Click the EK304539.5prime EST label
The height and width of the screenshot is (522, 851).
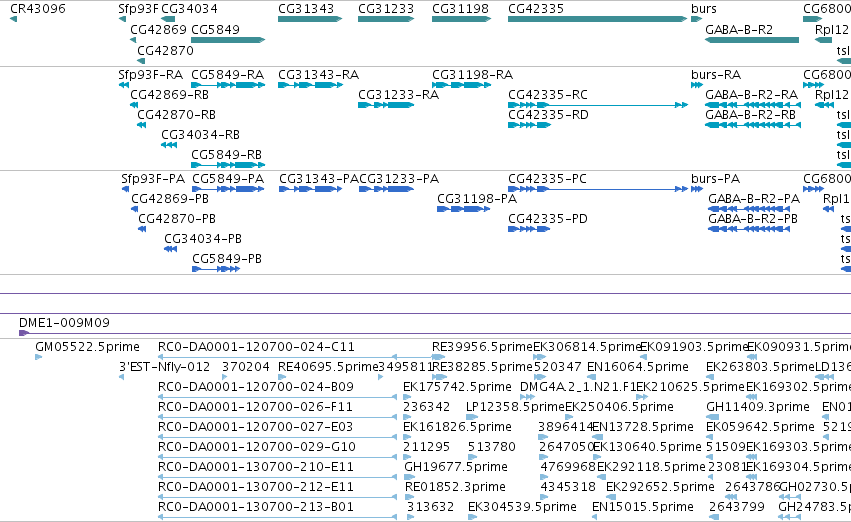522,507
